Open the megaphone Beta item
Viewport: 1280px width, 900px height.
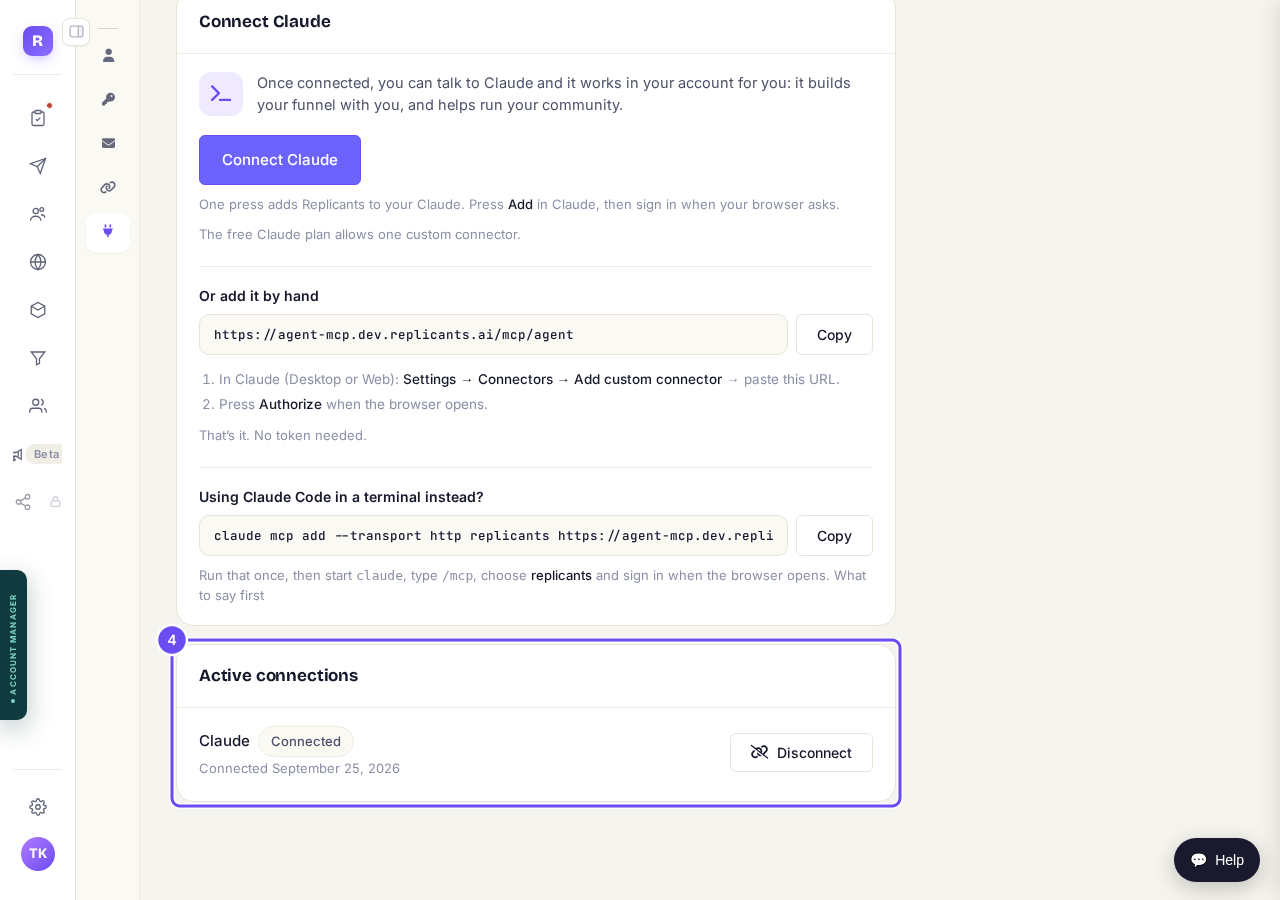point(37,454)
